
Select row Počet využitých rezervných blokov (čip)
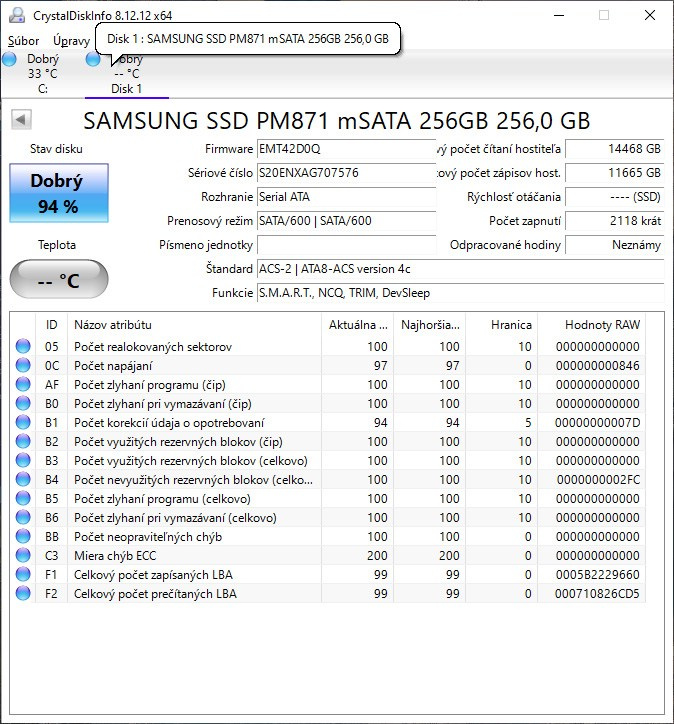(328, 441)
